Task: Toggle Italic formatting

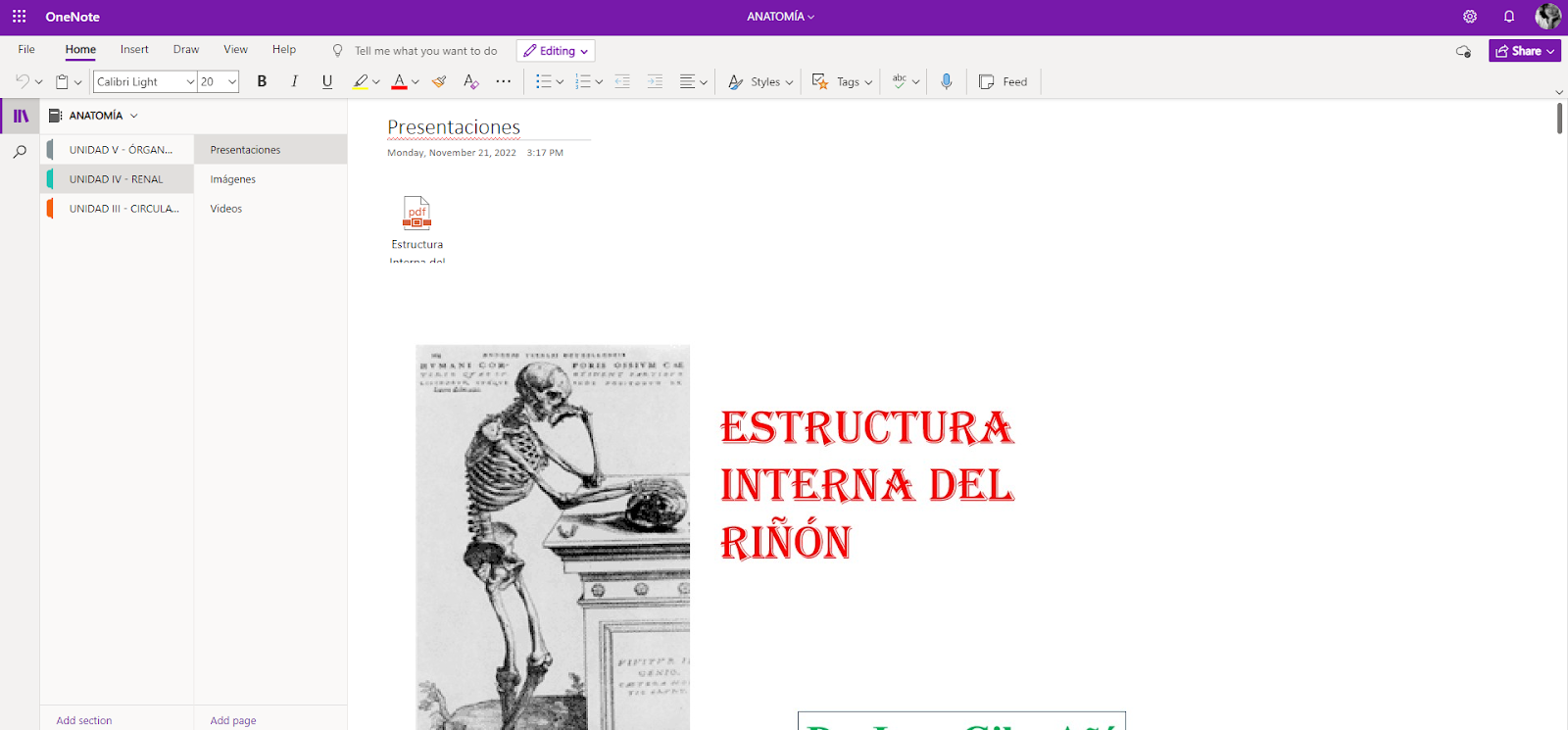Action: click(294, 81)
